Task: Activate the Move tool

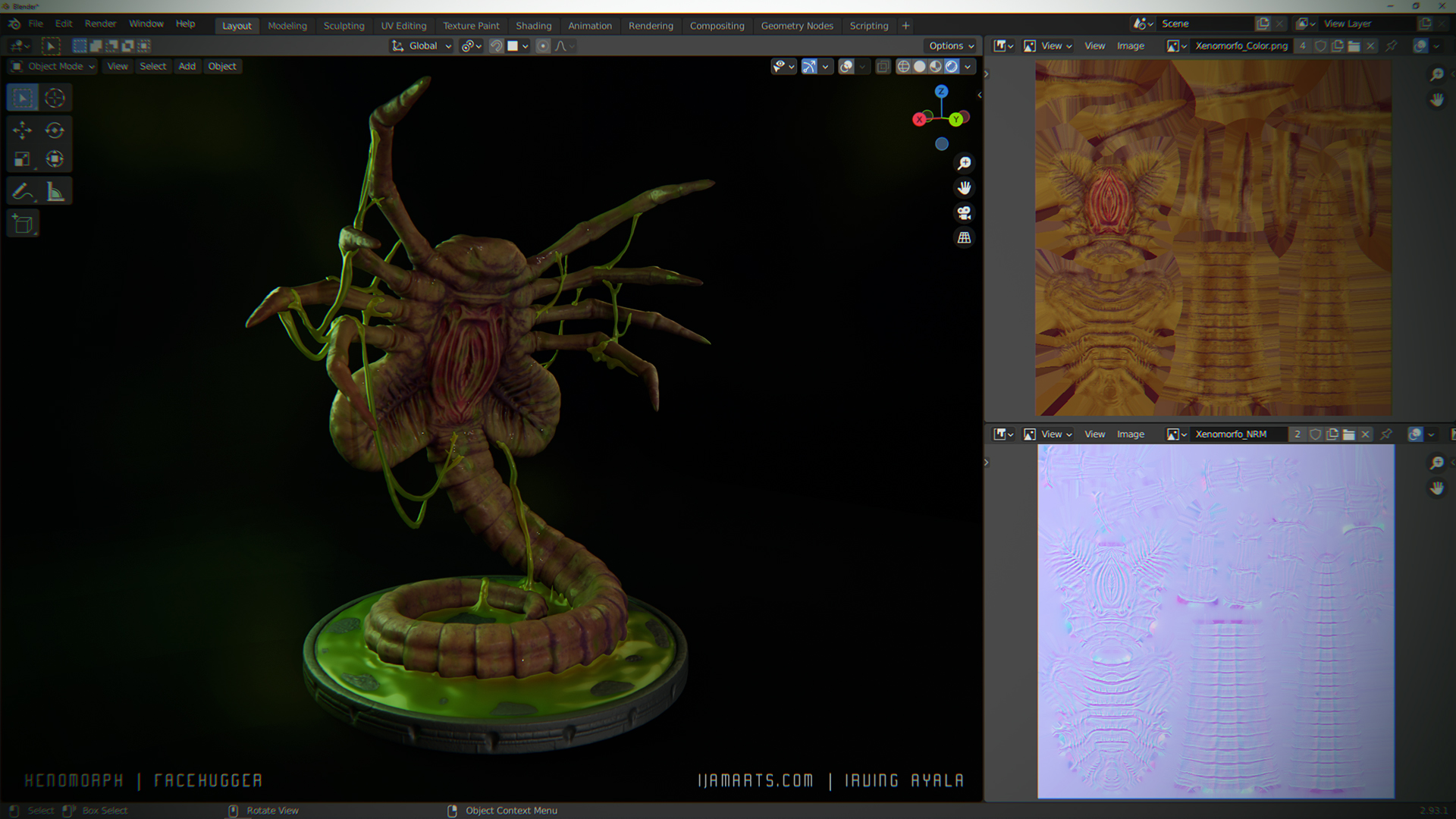Action: (x=22, y=130)
